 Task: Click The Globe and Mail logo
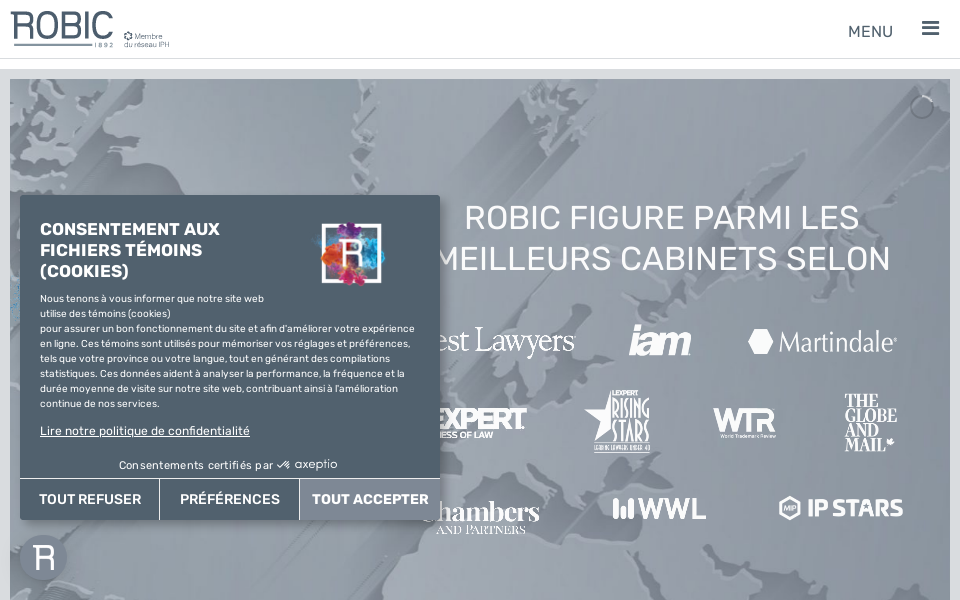pyautogui.click(x=869, y=422)
